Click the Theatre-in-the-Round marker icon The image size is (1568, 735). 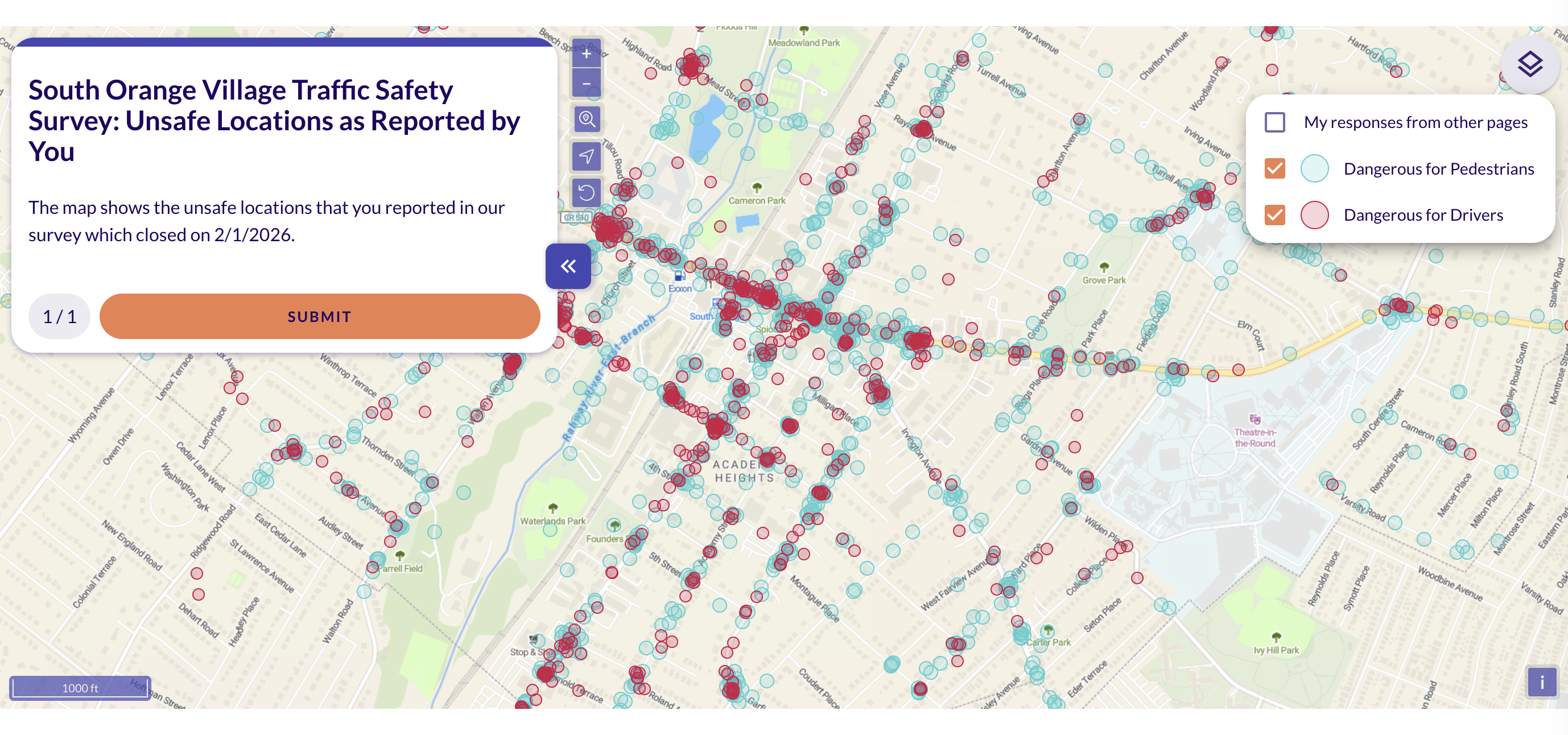coord(1255,419)
